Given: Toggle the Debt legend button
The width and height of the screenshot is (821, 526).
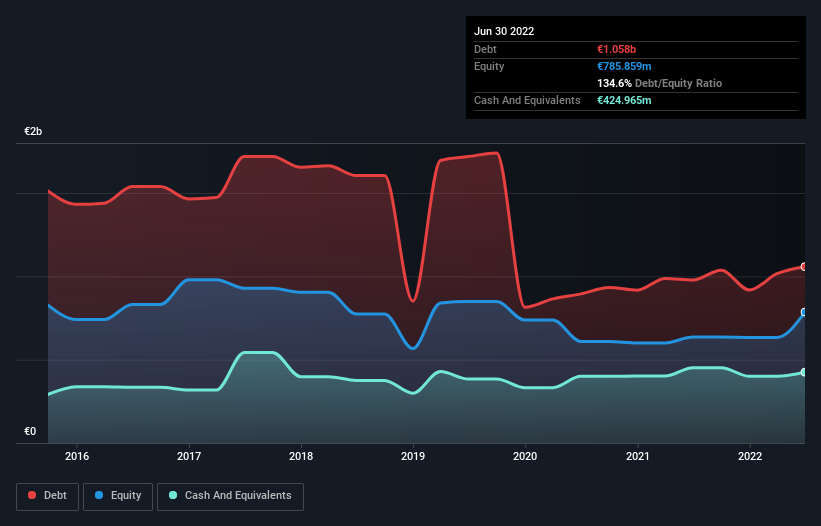Looking at the screenshot, I should (x=48, y=496).
